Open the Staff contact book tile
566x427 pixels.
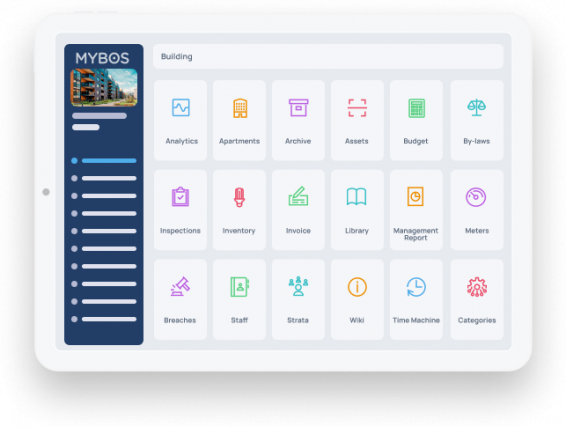click(239, 300)
